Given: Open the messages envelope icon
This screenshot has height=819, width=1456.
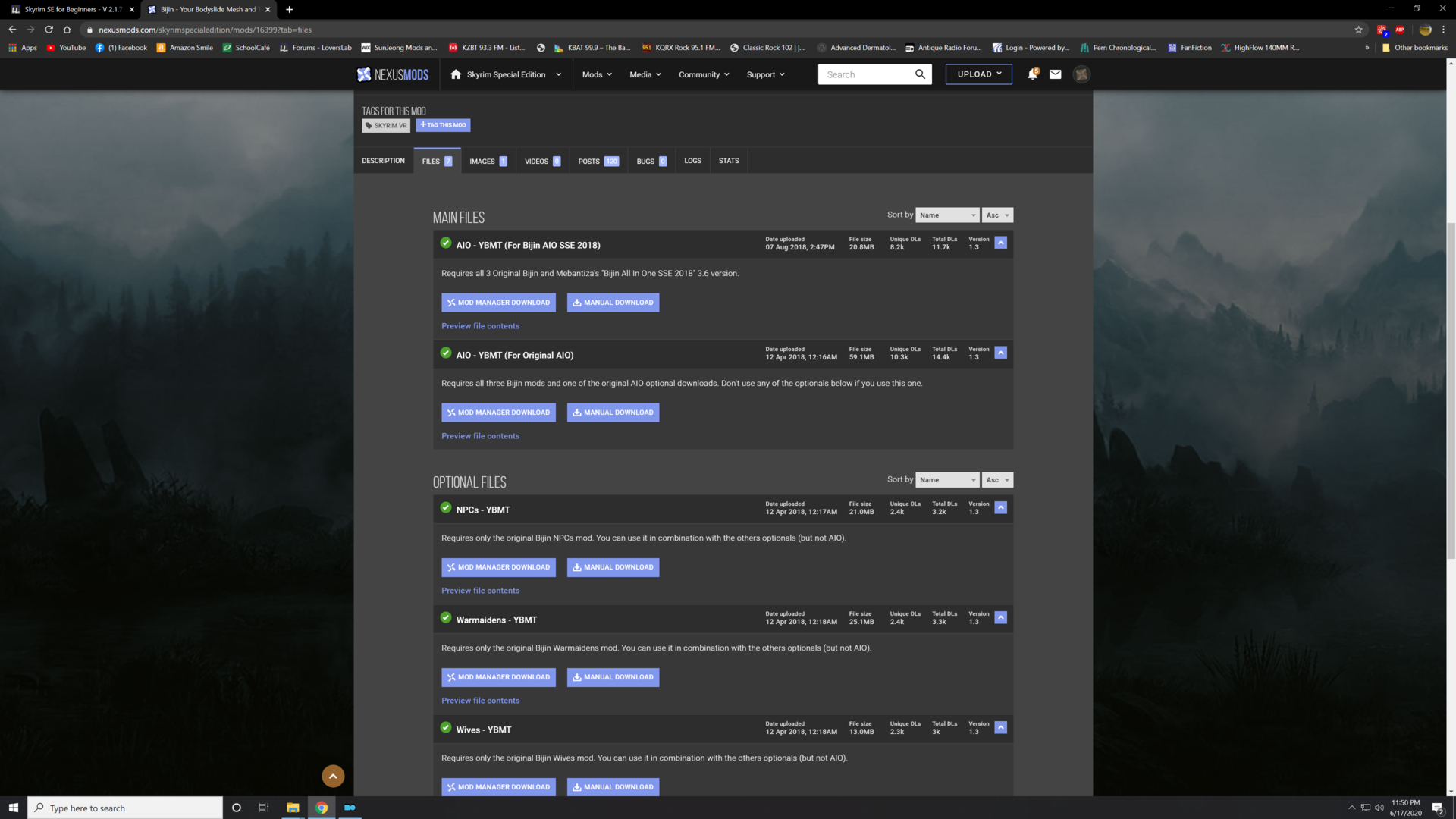Looking at the screenshot, I should [1055, 74].
